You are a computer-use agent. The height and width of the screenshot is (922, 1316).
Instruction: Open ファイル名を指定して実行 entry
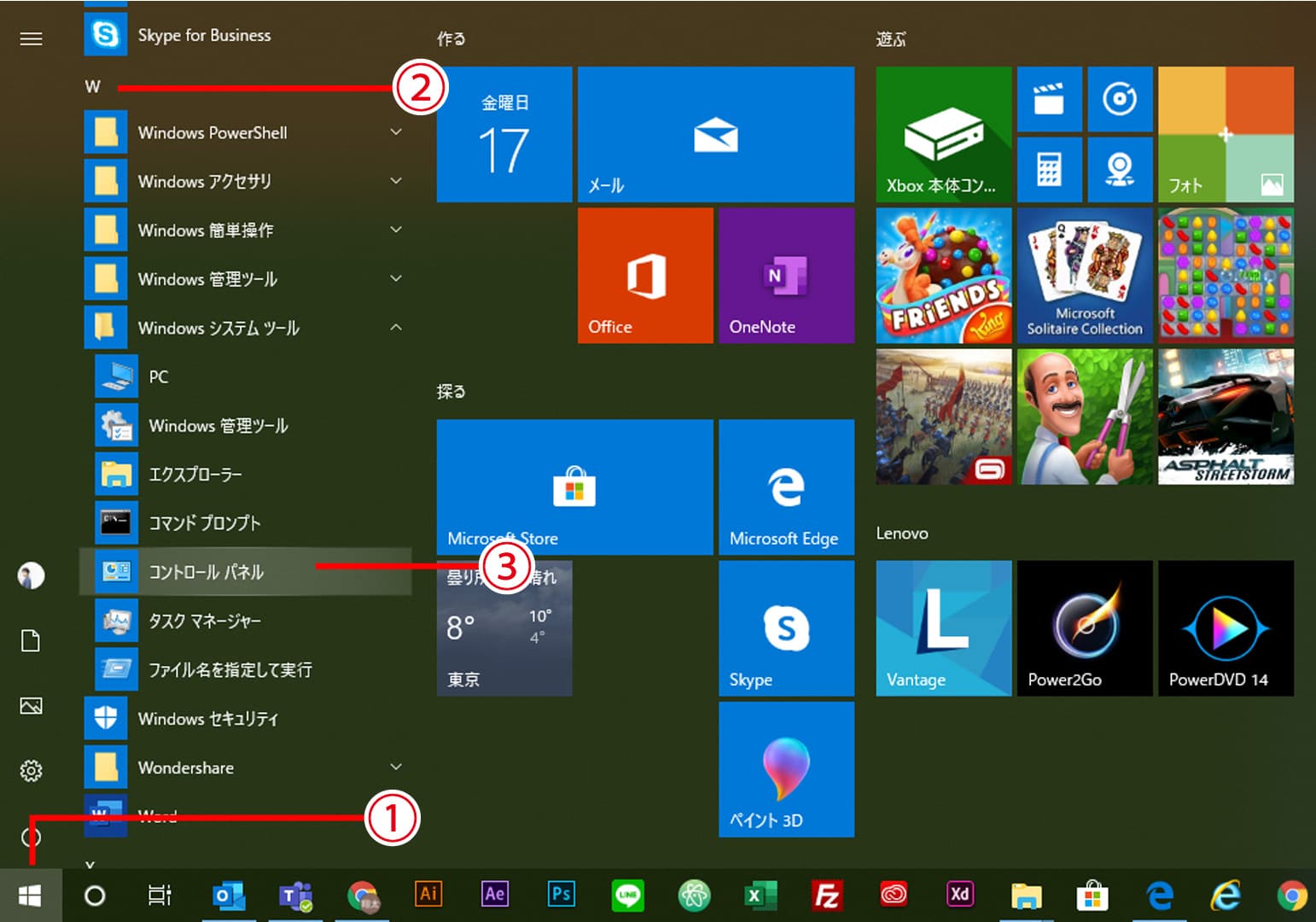pyautogui.click(x=246, y=669)
